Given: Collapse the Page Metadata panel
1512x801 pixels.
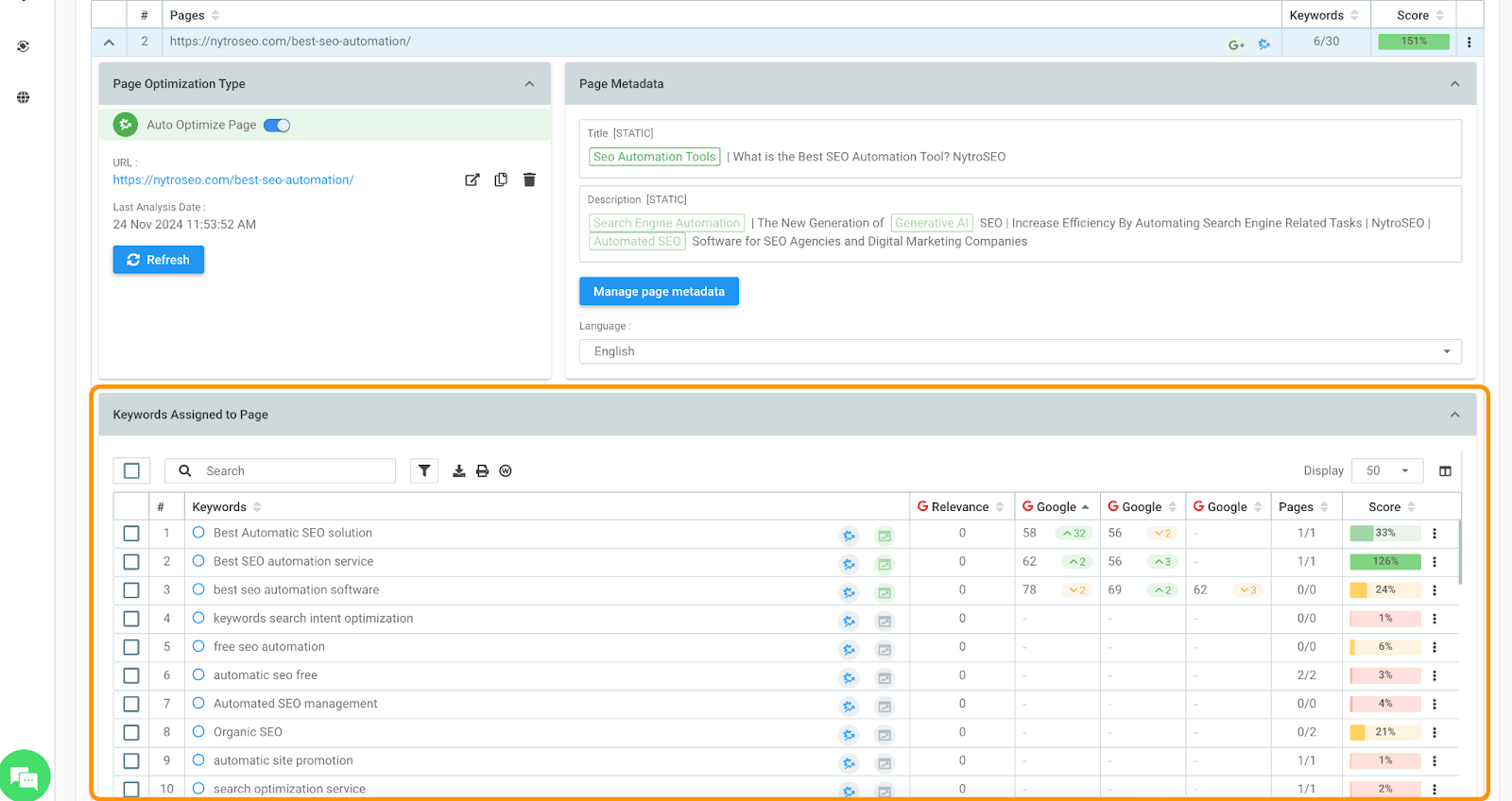Looking at the screenshot, I should 1454,84.
